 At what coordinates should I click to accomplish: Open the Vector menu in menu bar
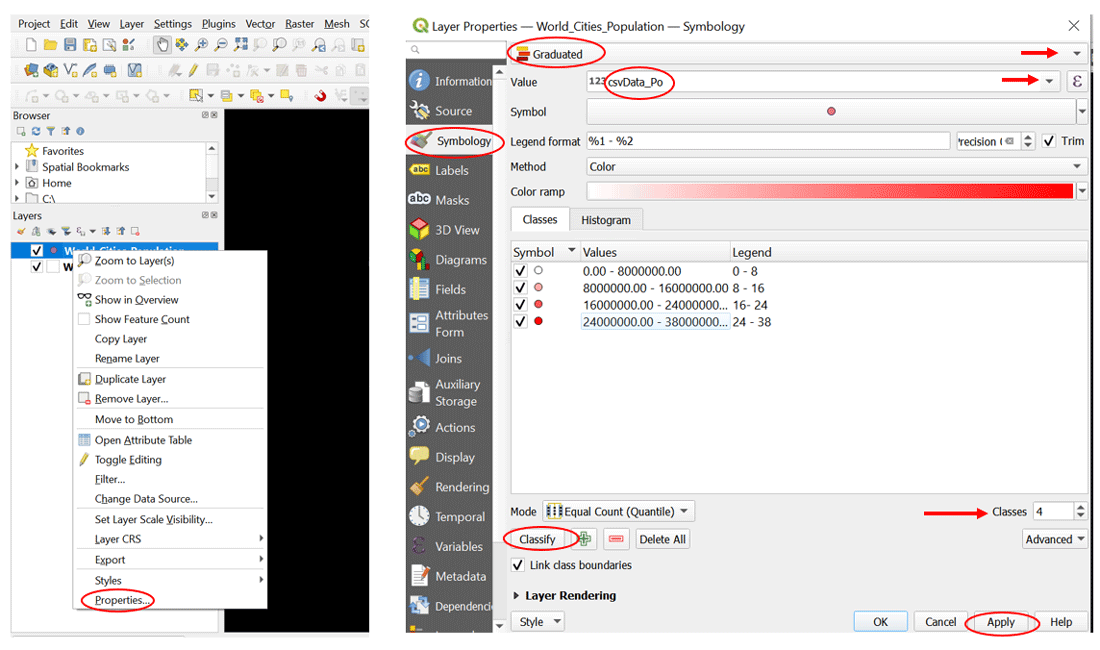click(260, 24)
